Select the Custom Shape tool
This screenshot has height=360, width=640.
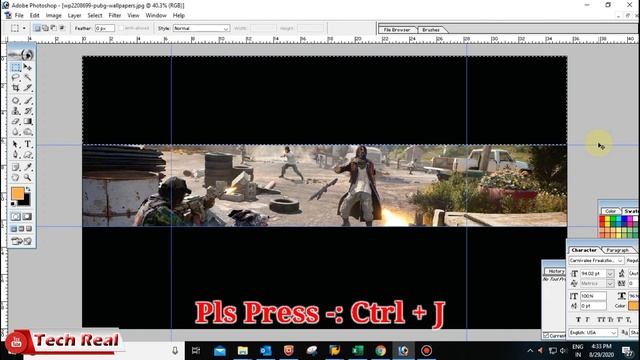27,155
